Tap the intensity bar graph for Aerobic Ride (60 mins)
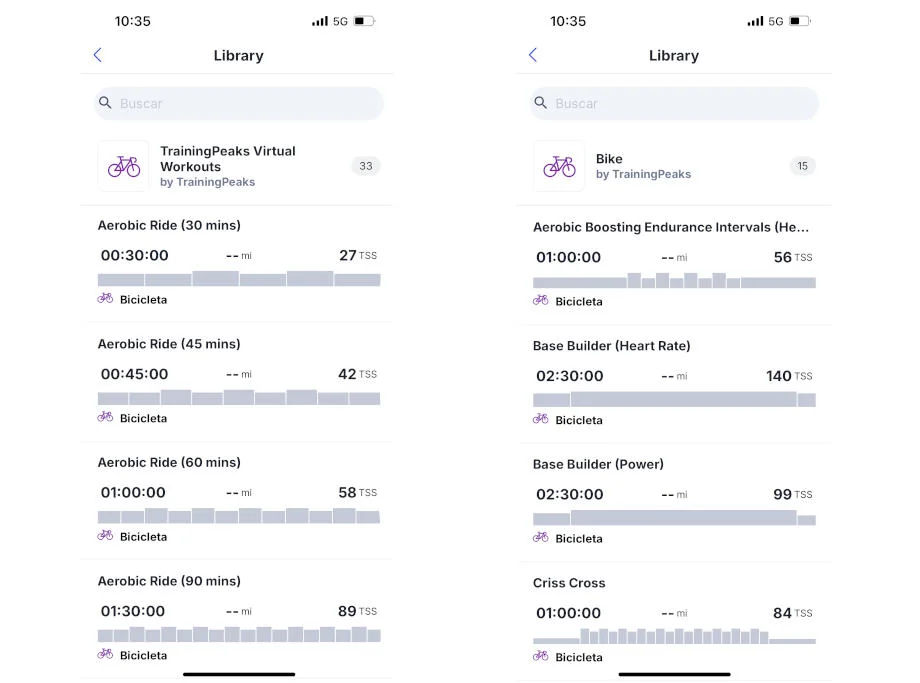 [238, 516]
